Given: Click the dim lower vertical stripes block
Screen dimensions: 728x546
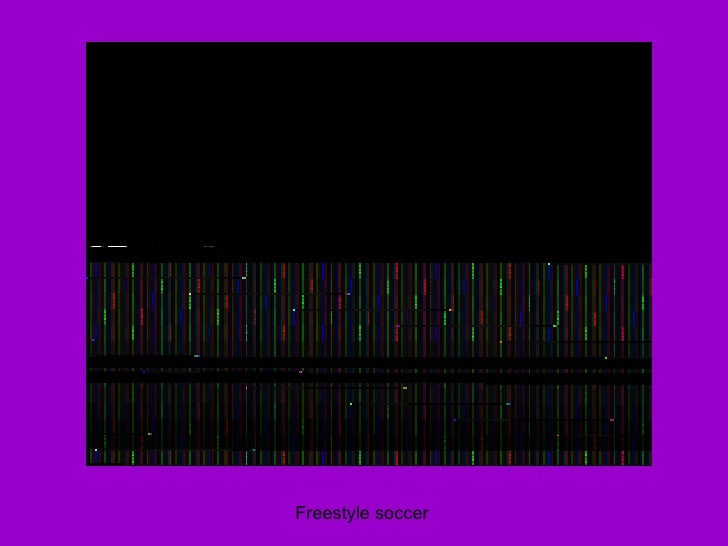Looking at the screenshot, I should pos(369,416).
